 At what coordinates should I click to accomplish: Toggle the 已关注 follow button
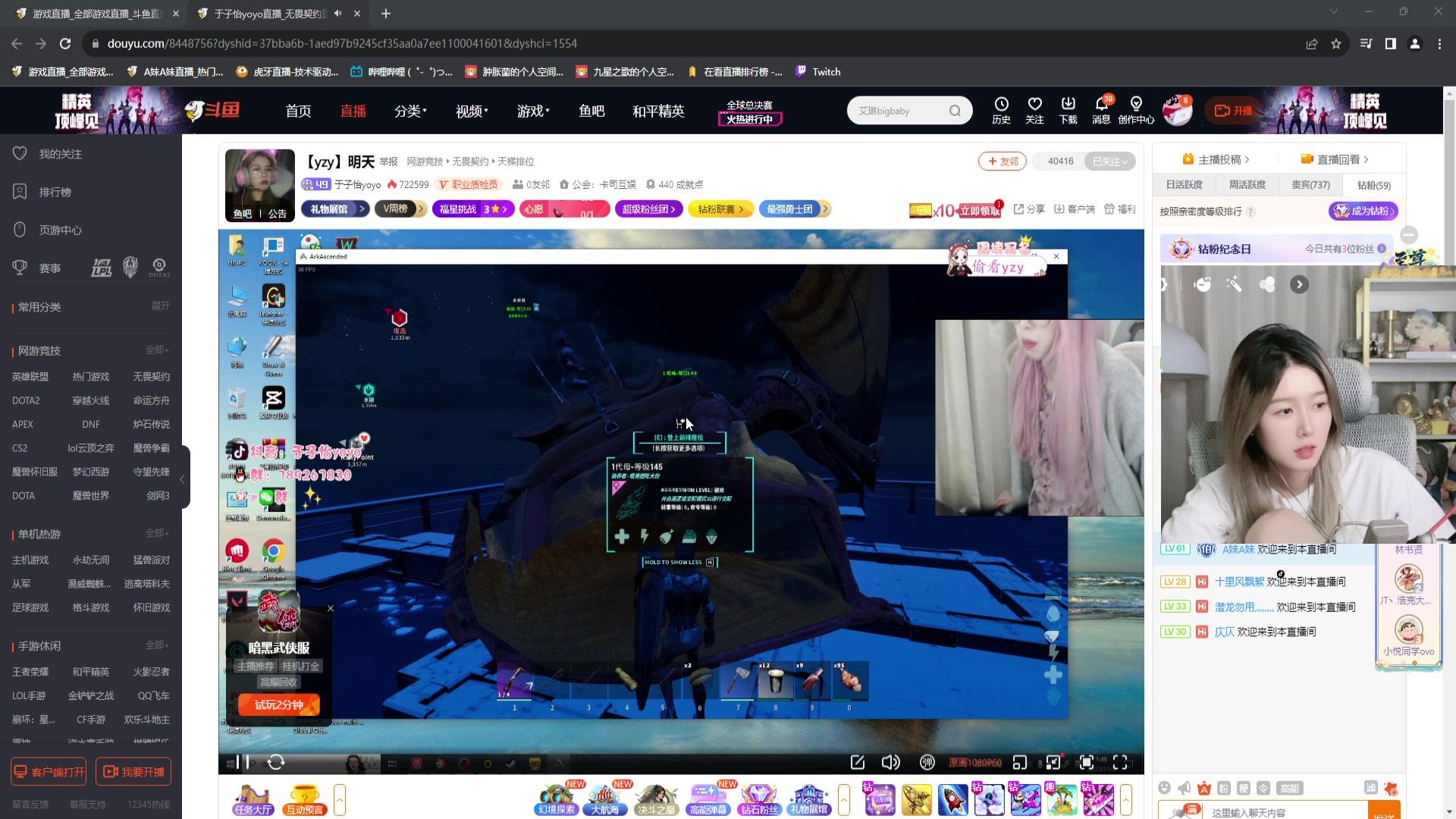[x=1110, y=161]
